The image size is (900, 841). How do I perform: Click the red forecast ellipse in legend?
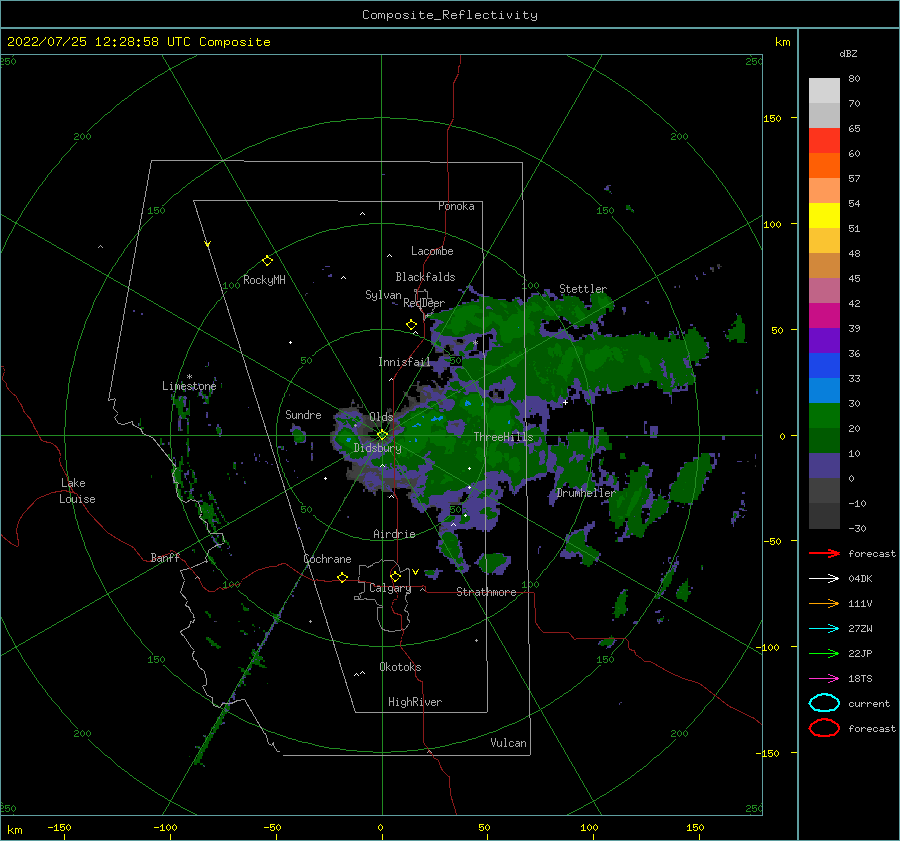pyautogui.click(x=824, y=728)
